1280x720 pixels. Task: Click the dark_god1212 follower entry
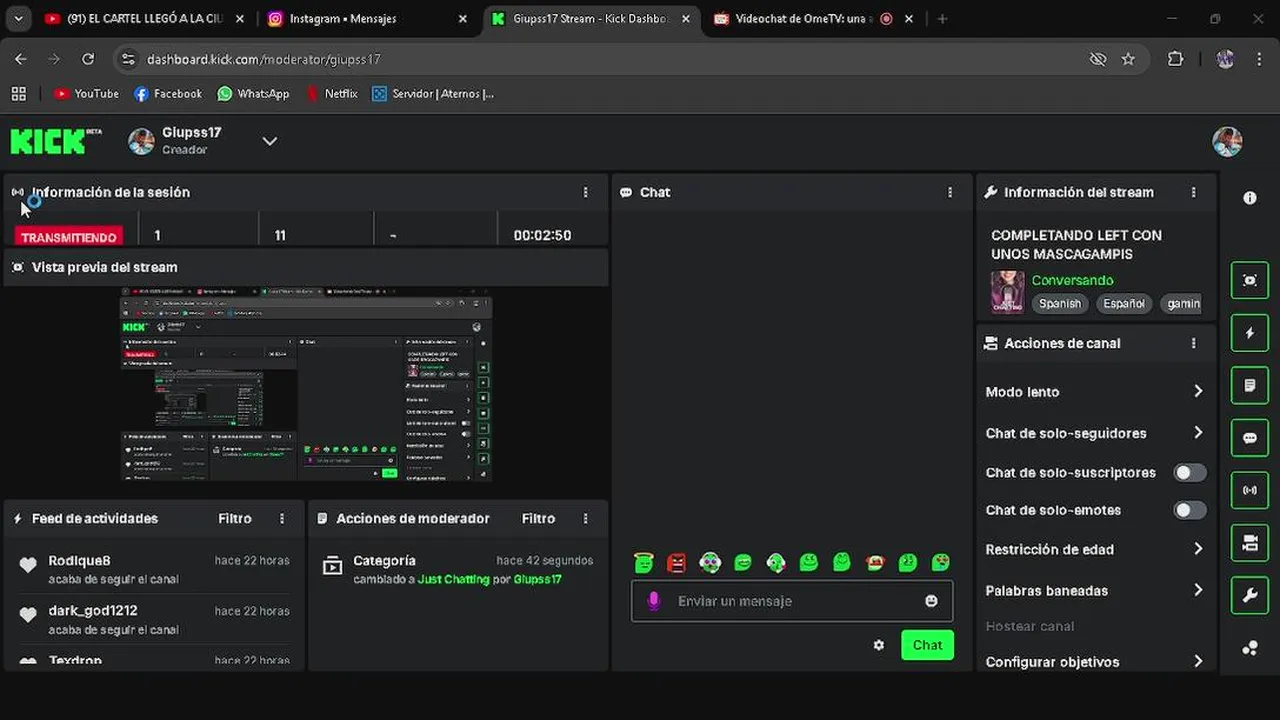coord(154,619)
